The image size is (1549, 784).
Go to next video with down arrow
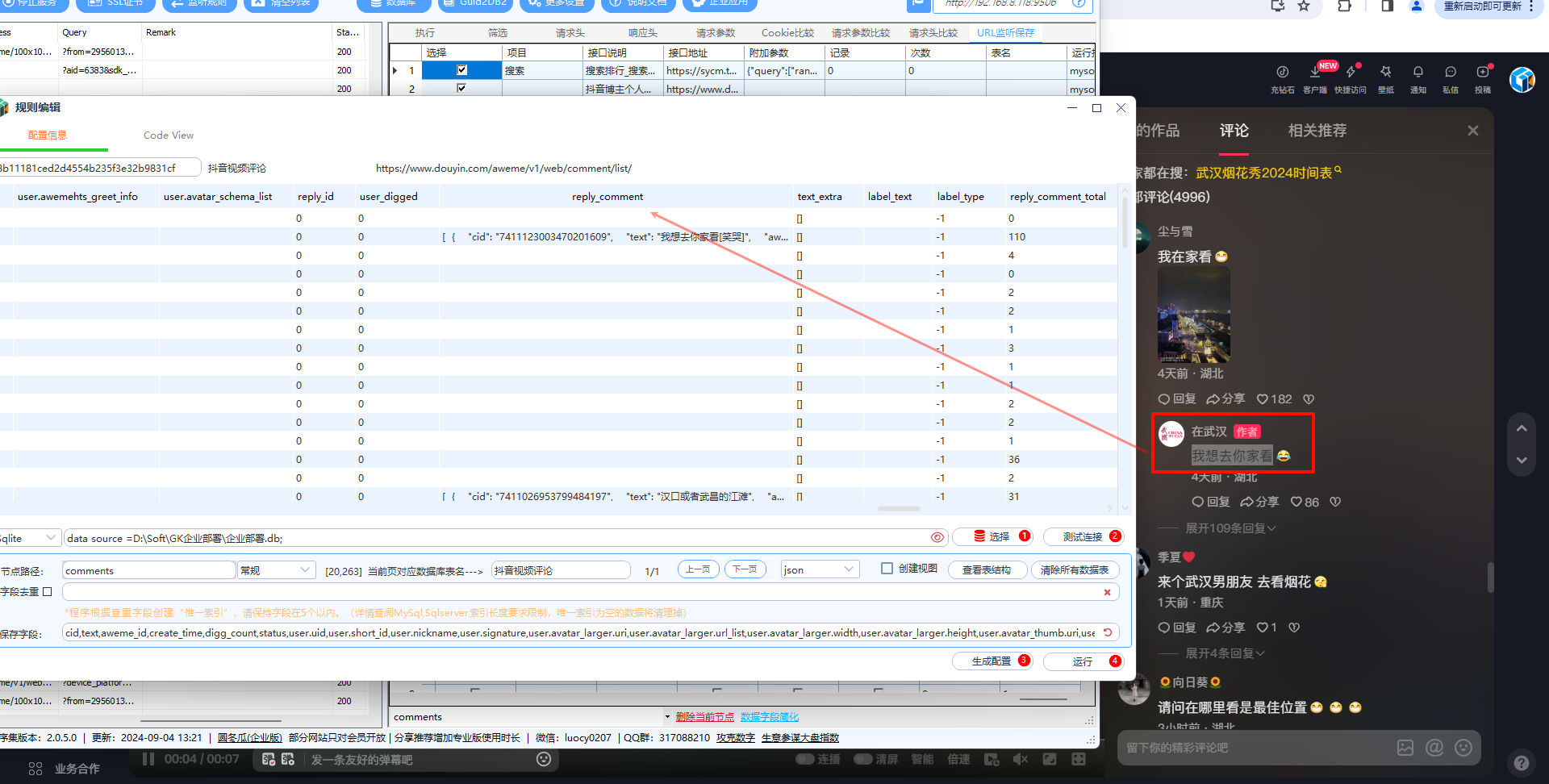[x=1522, y=460]
